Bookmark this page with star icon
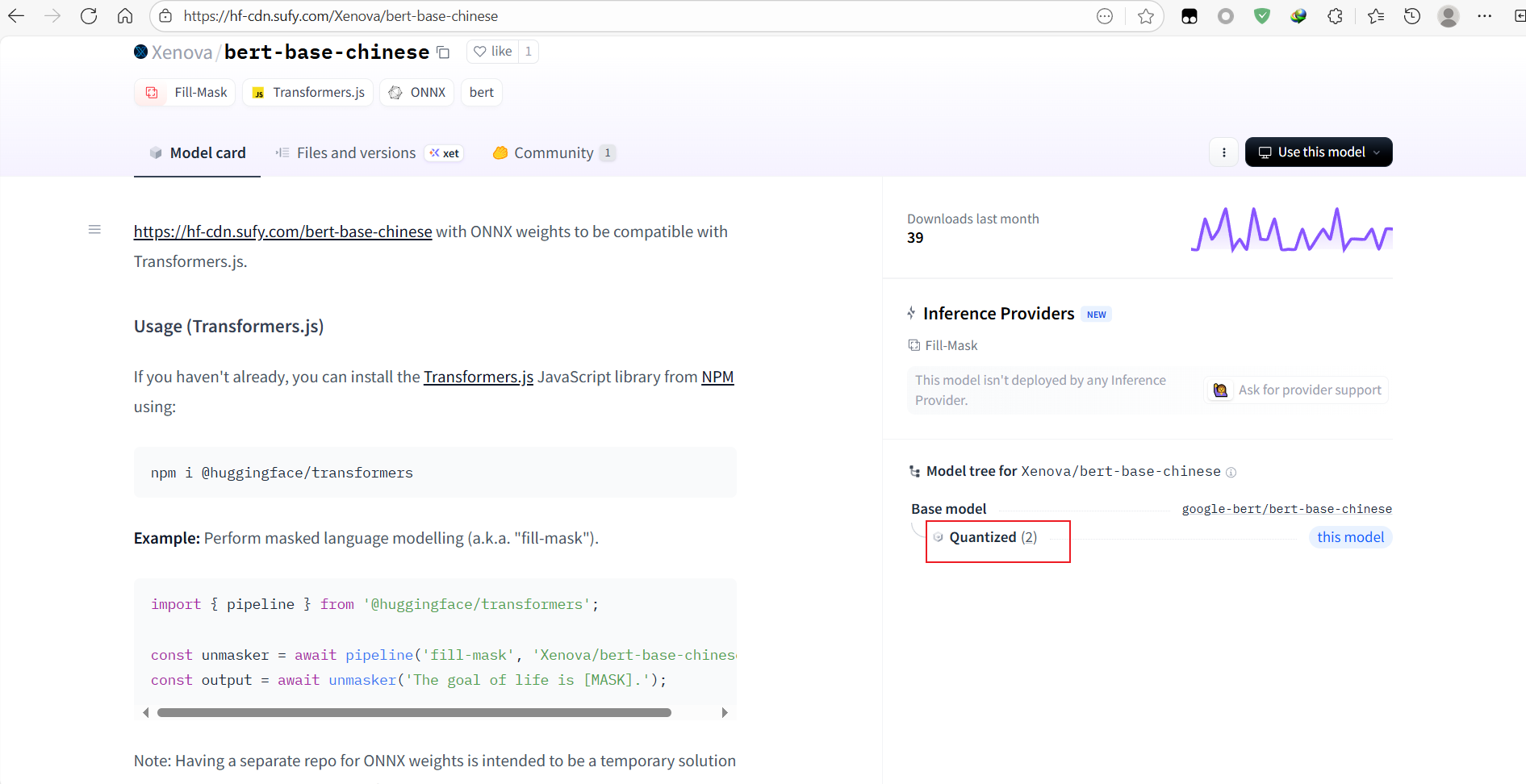Viewport: 1526px width, 784px height. point(1145,16)
